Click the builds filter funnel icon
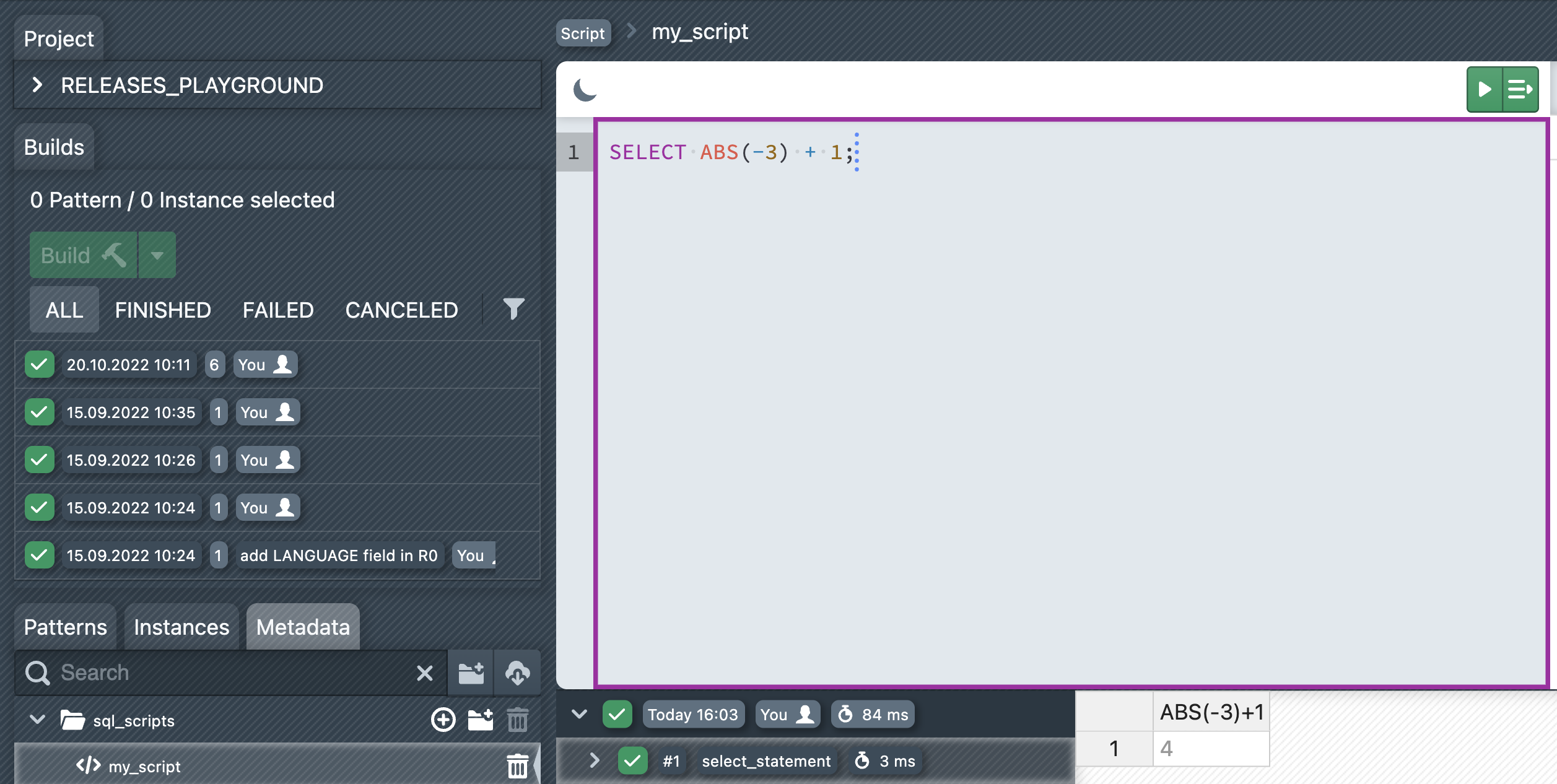 click(x=513, y=308)
